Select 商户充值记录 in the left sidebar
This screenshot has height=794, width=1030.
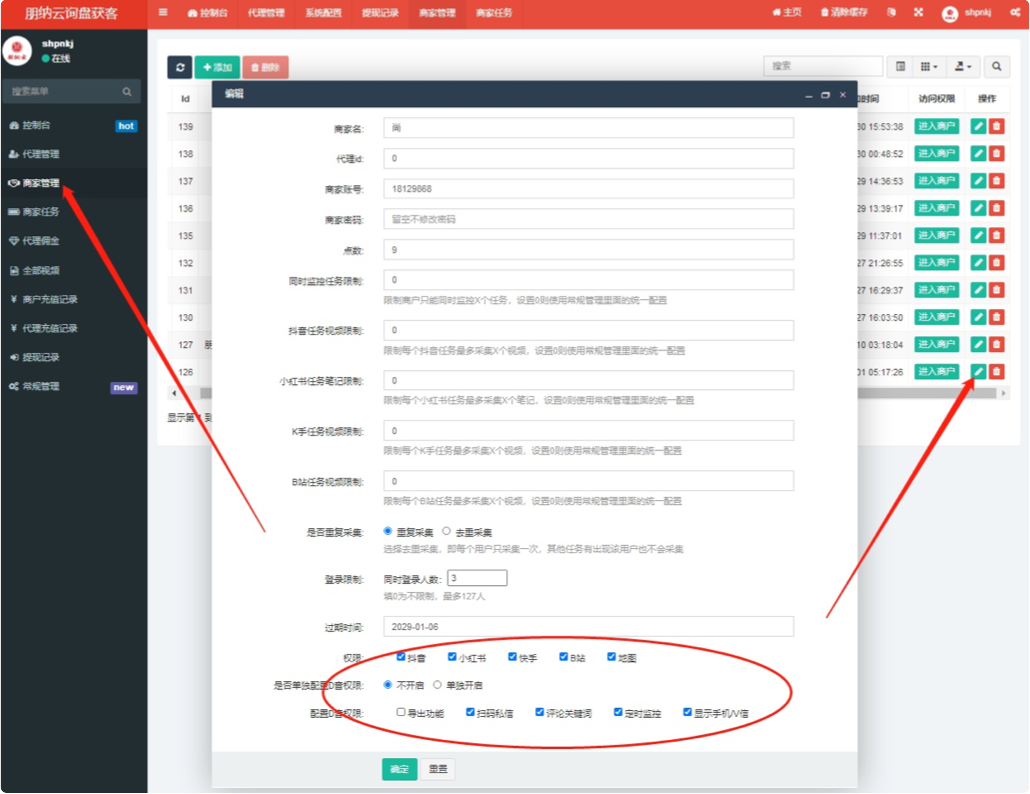click(74, 299)
